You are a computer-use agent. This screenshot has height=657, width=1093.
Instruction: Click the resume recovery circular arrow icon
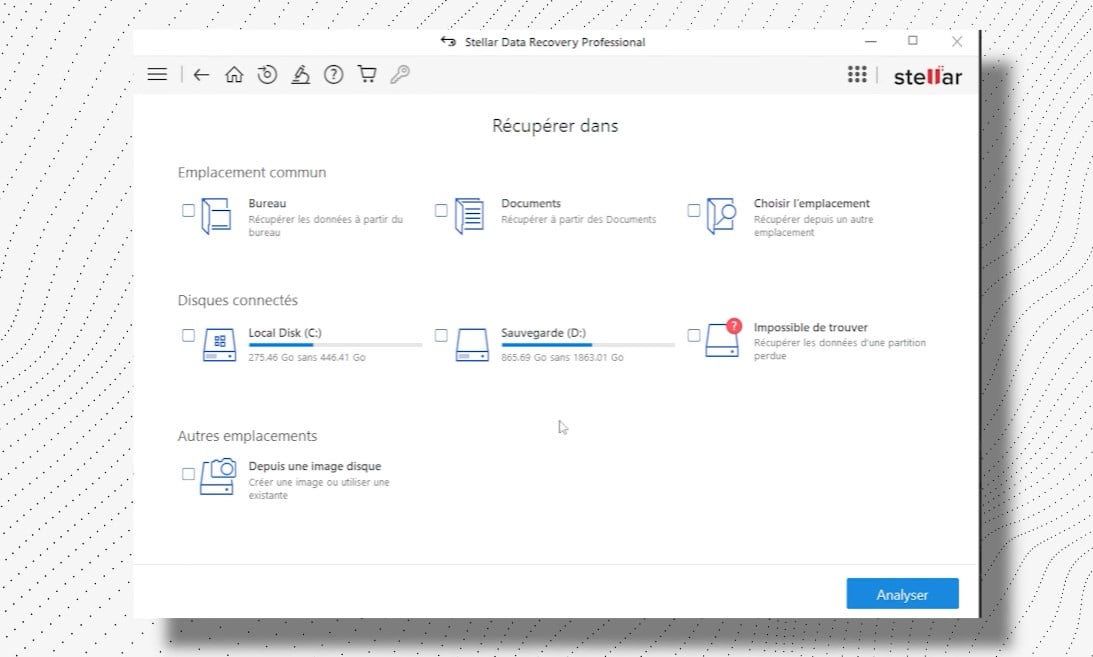(x=266, y=74)
